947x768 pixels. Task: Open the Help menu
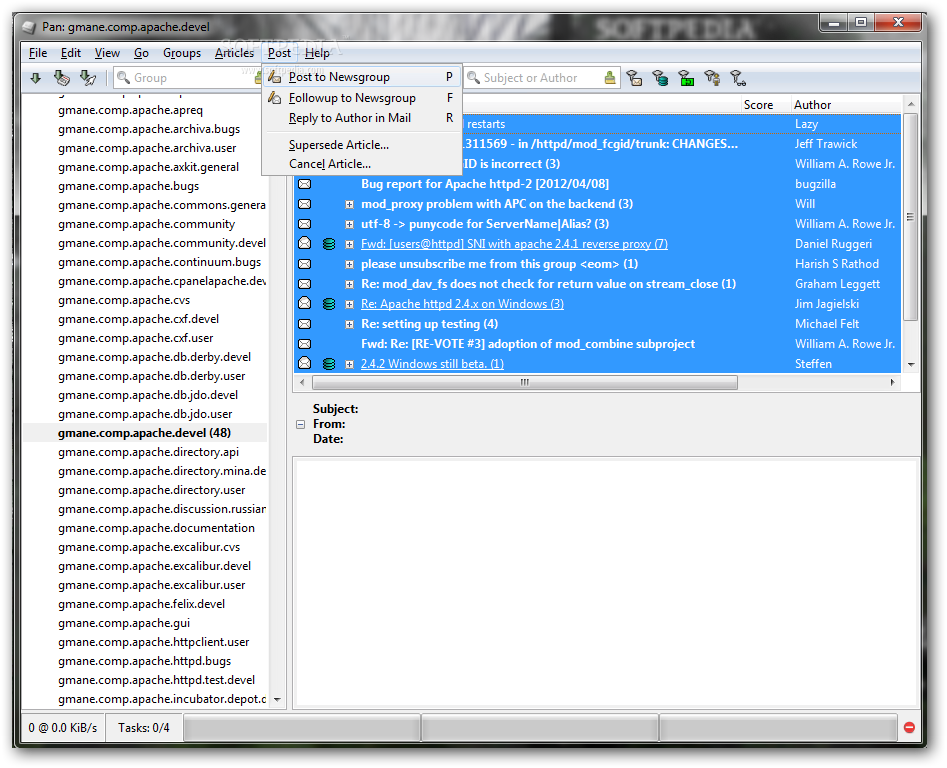[317, 53]
